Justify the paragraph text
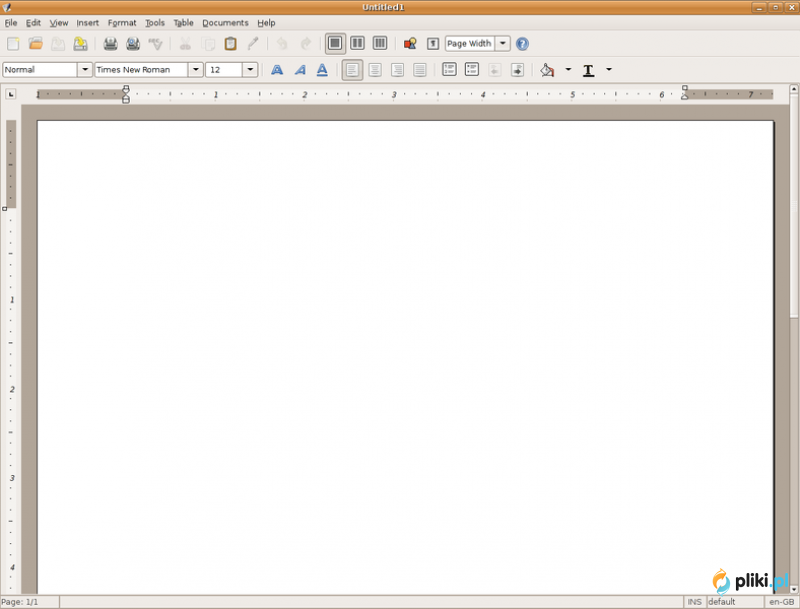800x609 pixels. point(420,70)
